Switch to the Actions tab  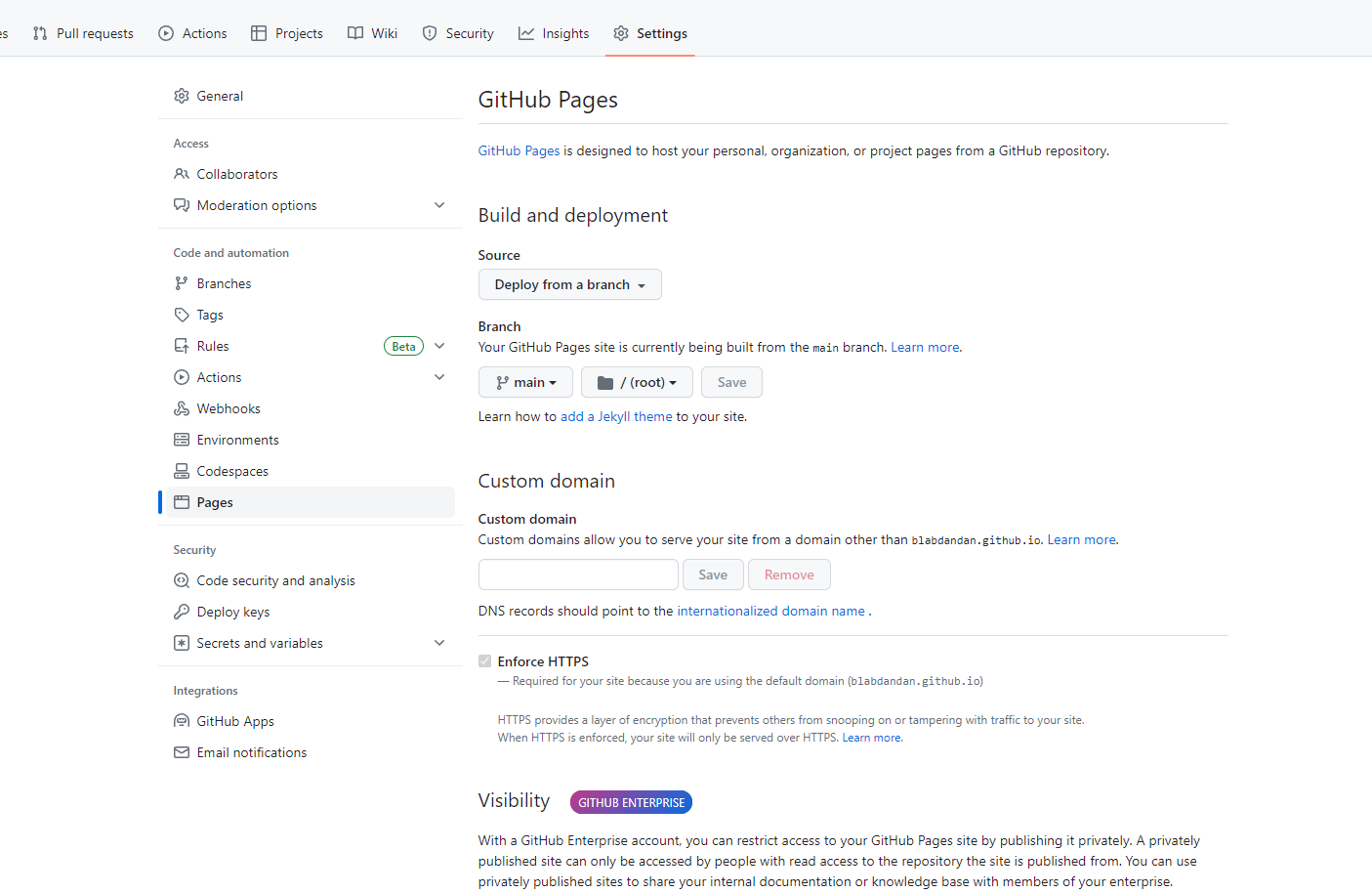pyautogui.click(x=192, y=33)
